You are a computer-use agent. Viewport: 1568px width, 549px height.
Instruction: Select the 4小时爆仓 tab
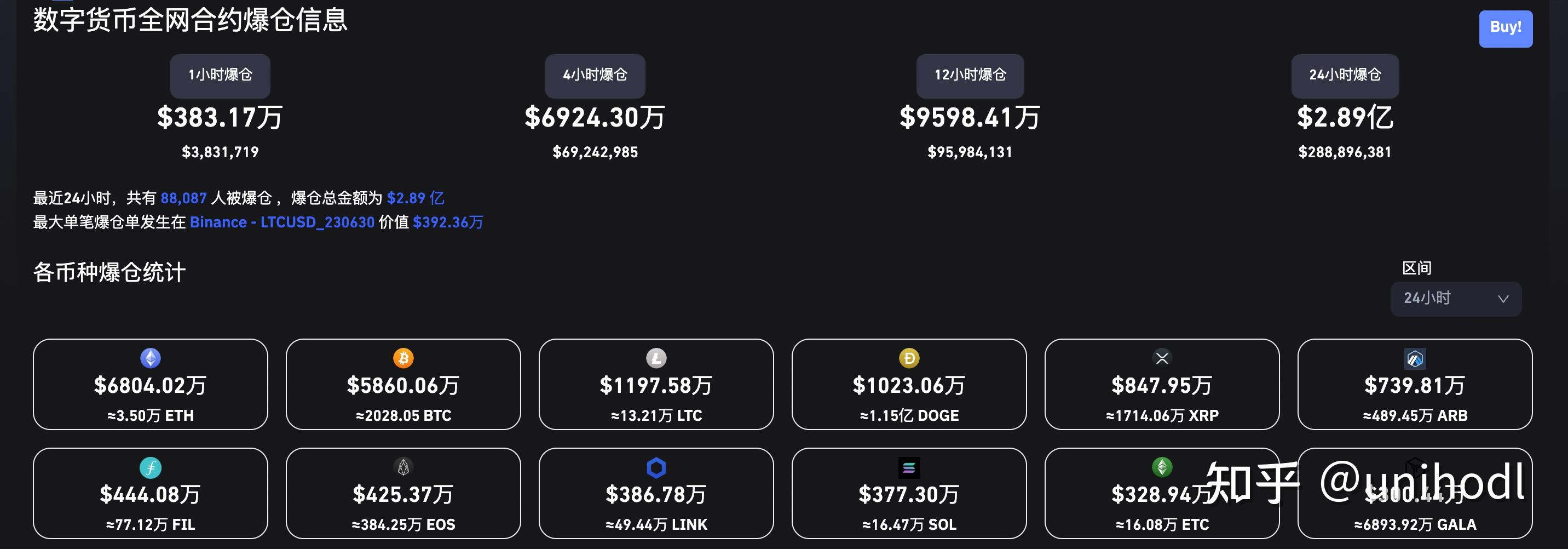click(x=595, y=76)
